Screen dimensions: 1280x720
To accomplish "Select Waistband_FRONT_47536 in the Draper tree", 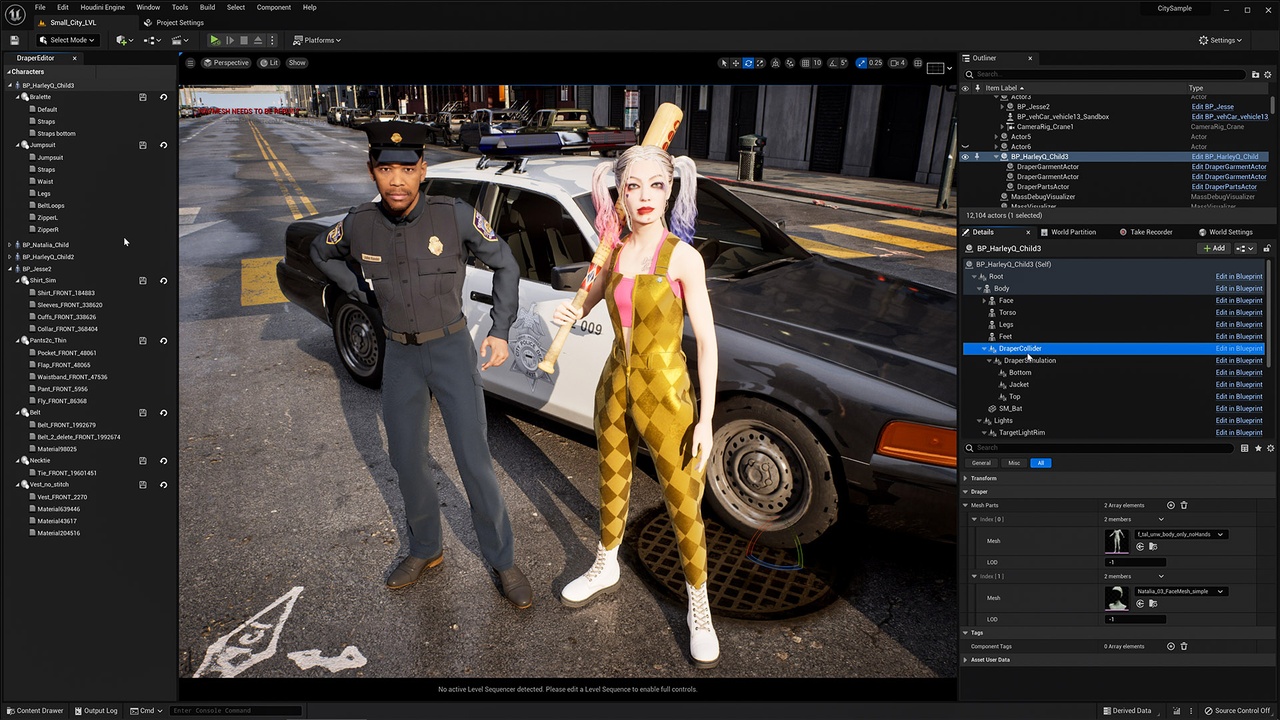I will pos(72,377).
